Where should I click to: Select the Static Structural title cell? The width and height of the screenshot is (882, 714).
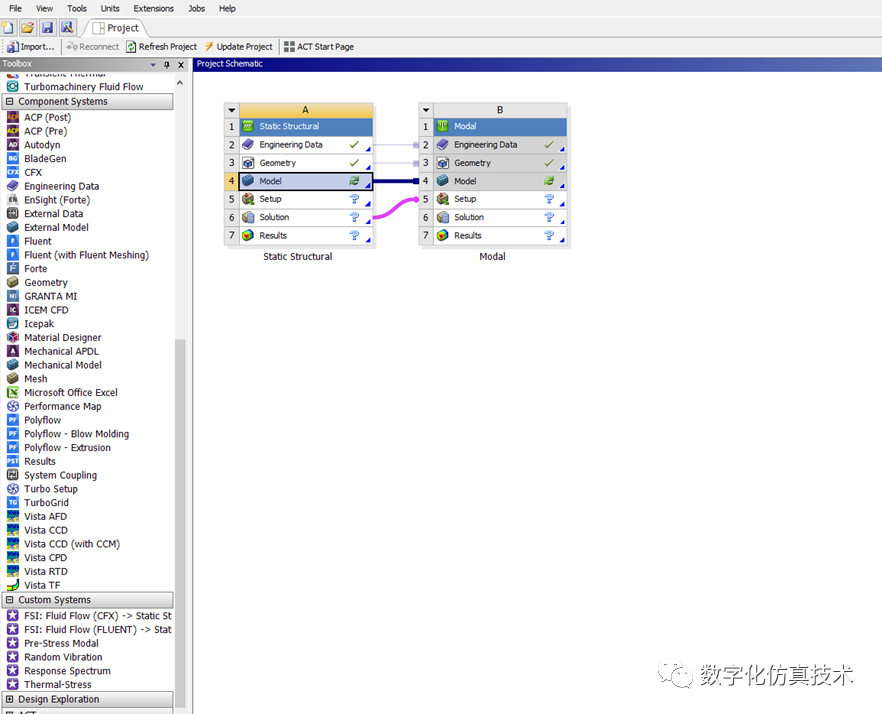tap(306, 127)
